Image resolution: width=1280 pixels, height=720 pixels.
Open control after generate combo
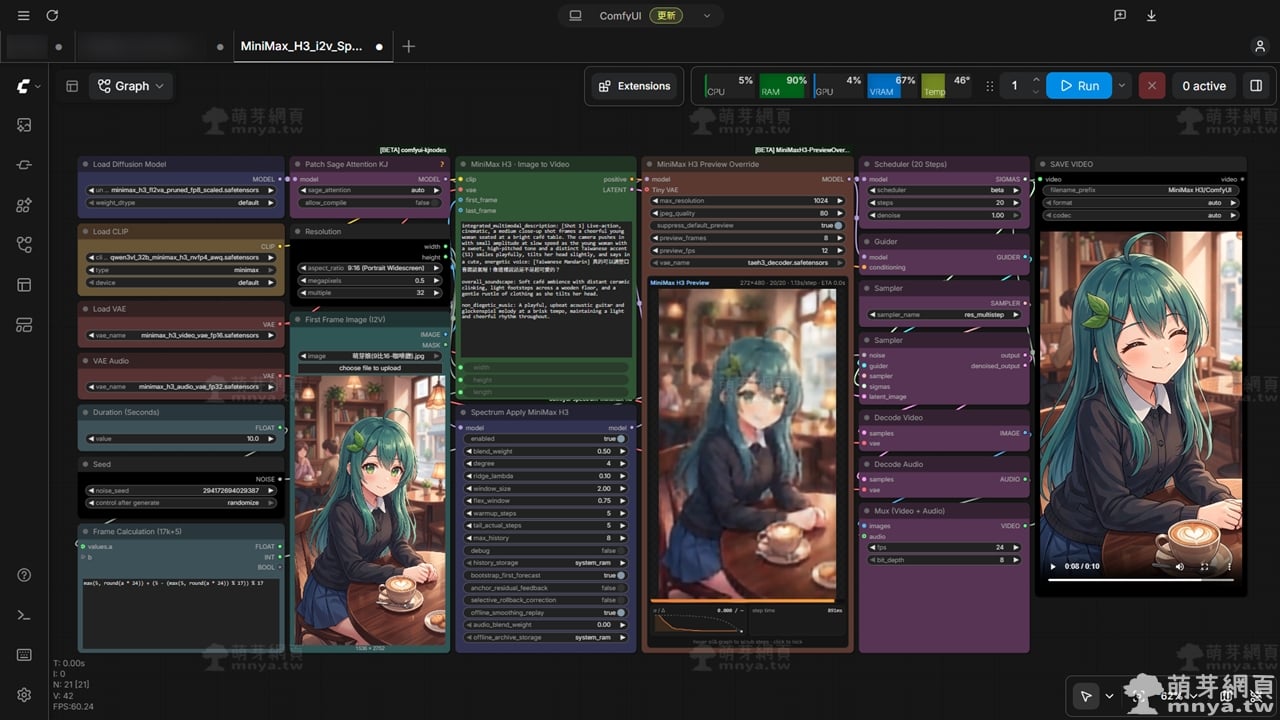point(181,503)
